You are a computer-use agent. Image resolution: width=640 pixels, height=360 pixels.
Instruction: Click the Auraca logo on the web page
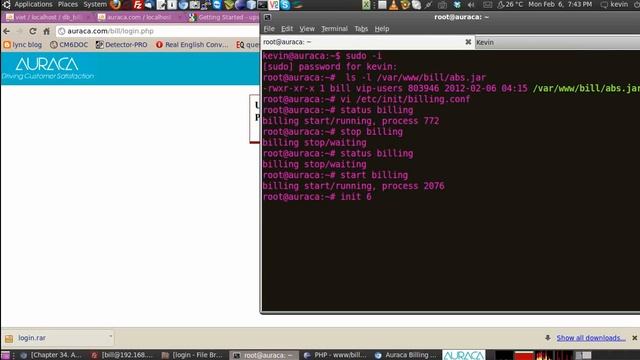point(47,68)
